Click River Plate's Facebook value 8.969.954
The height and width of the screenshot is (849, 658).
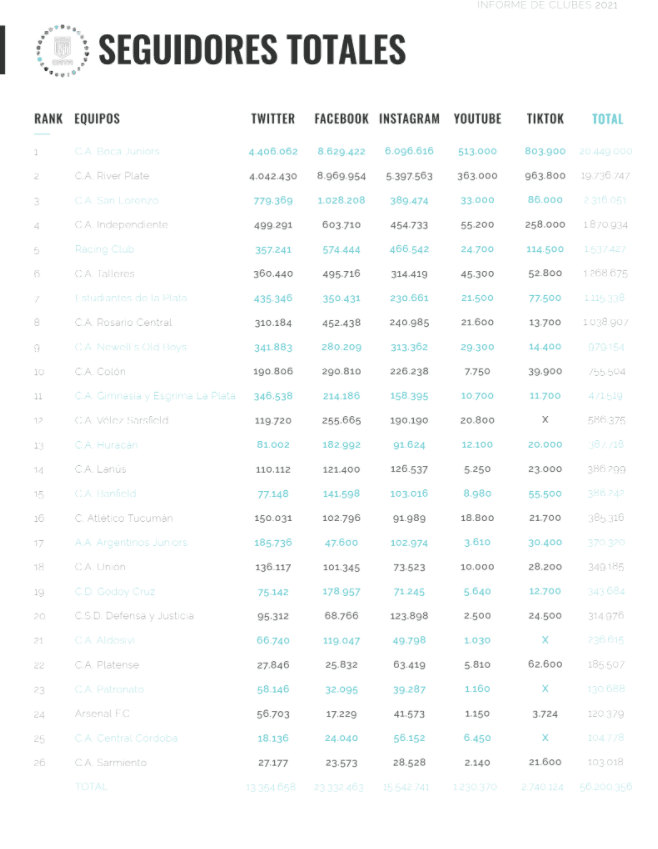pos(341,176)
